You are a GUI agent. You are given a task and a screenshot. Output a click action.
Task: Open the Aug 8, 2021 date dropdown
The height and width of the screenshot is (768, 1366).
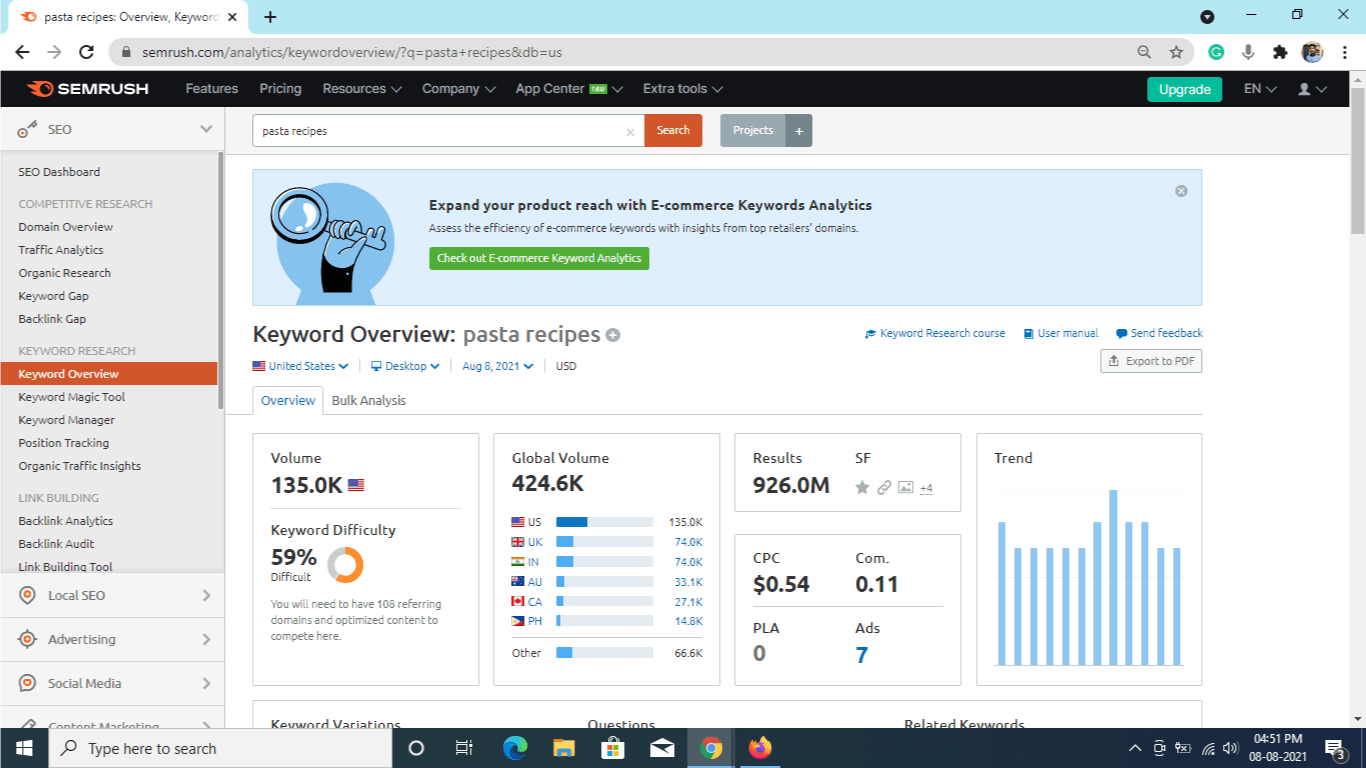pos(498,366)
